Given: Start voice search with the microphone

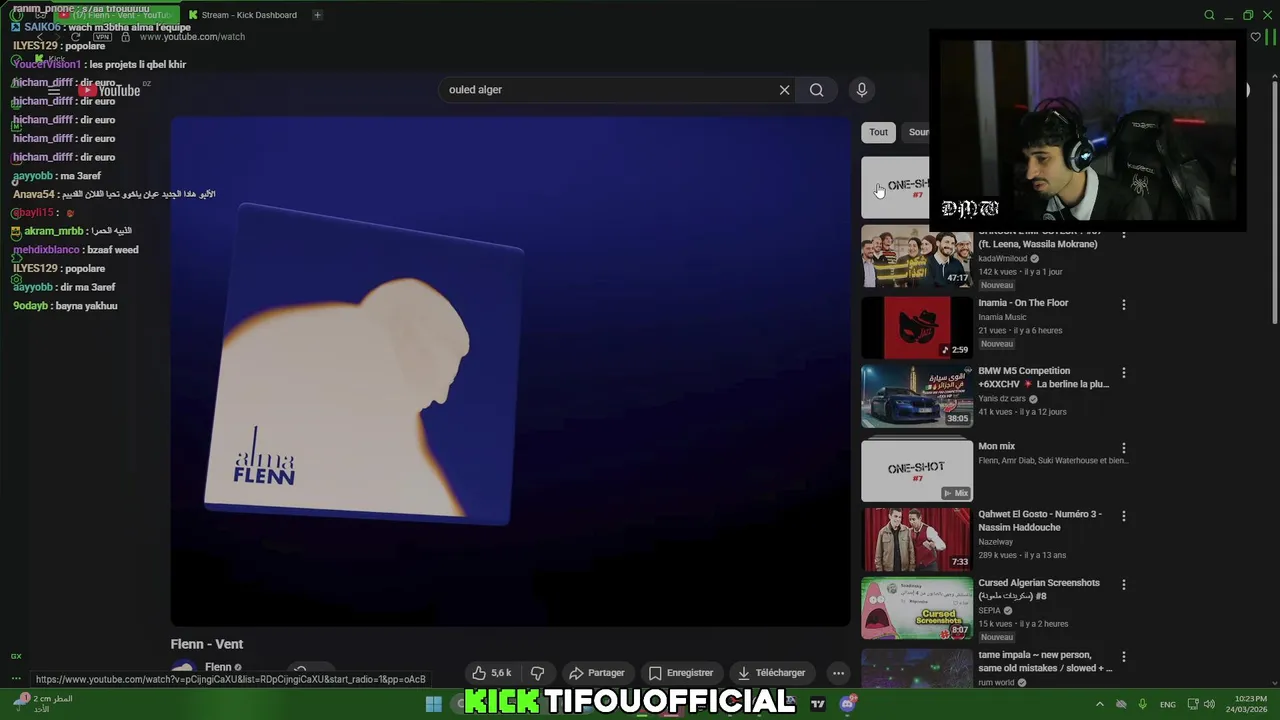Looking at the screenshot, I should tap(861, 90).
